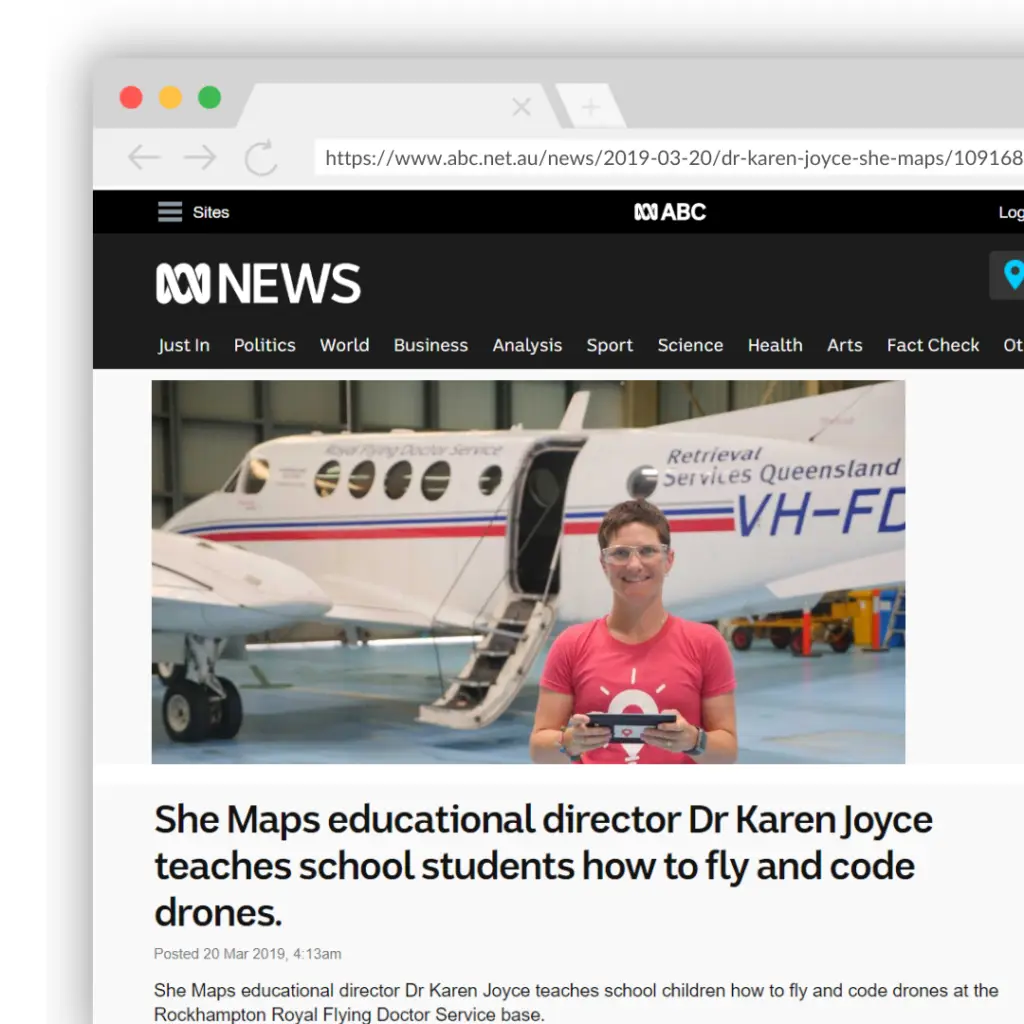The image size is (1024, 1024).
Task: Click the Posted 20 Mar 2019 timestamp
Action: point(248,954)
